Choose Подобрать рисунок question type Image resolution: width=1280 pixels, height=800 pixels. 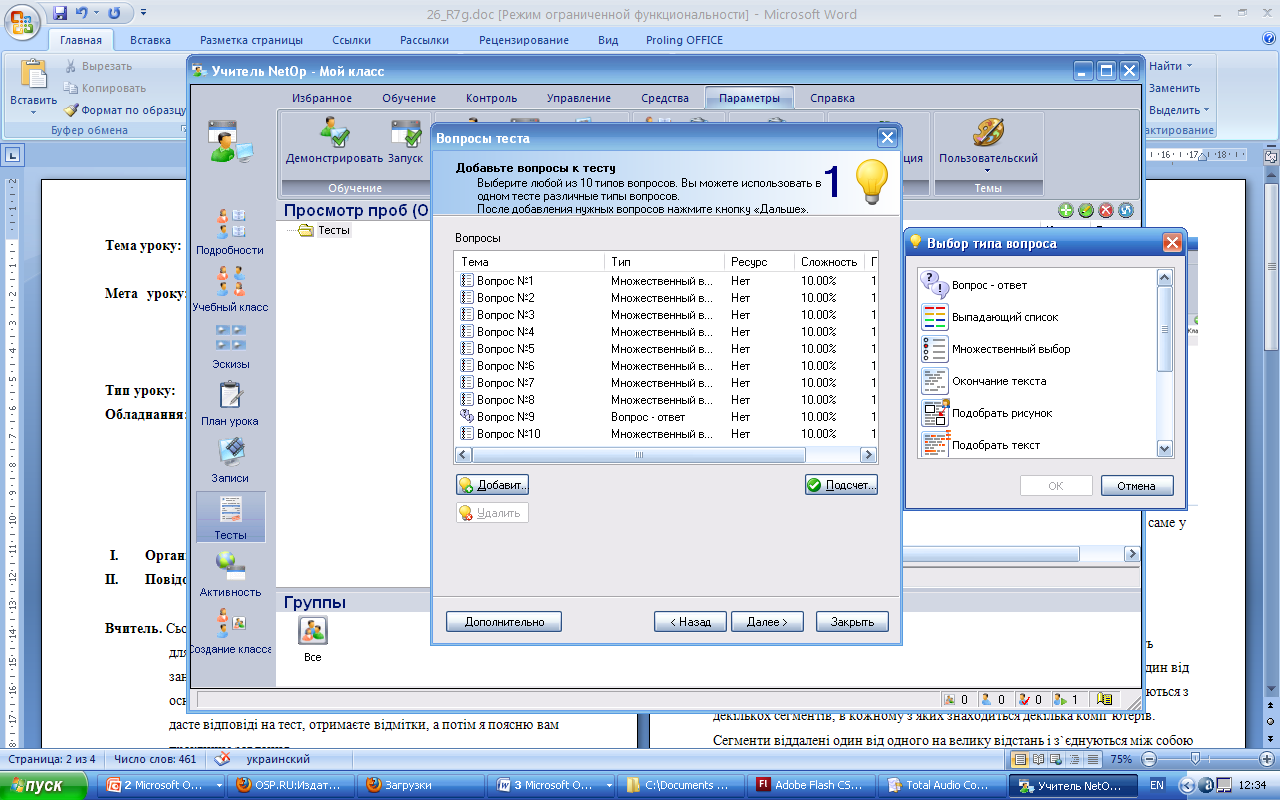click(987, 413)
